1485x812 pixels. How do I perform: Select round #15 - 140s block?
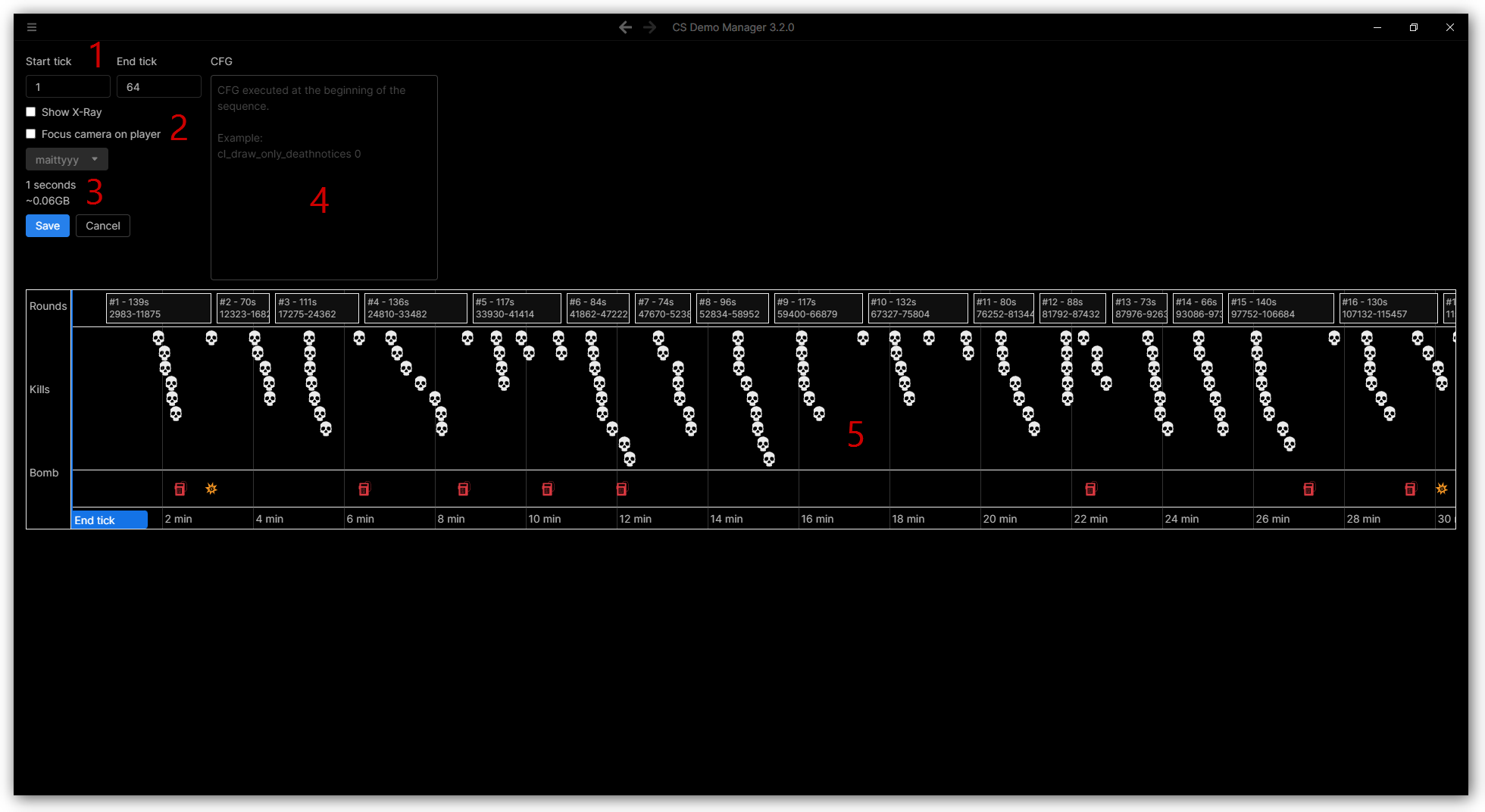click(x=1281, y=308)
